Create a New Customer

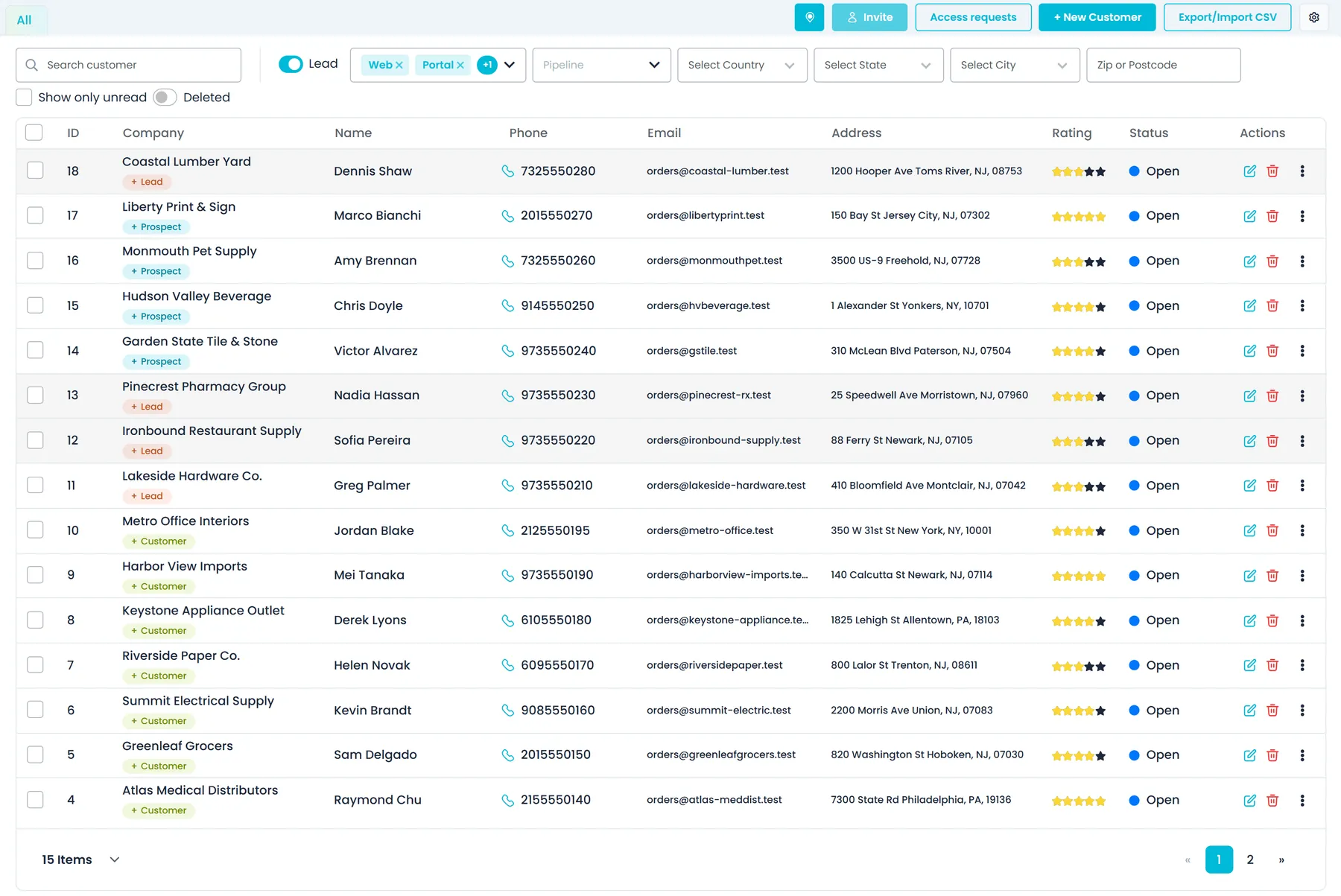1097,17
